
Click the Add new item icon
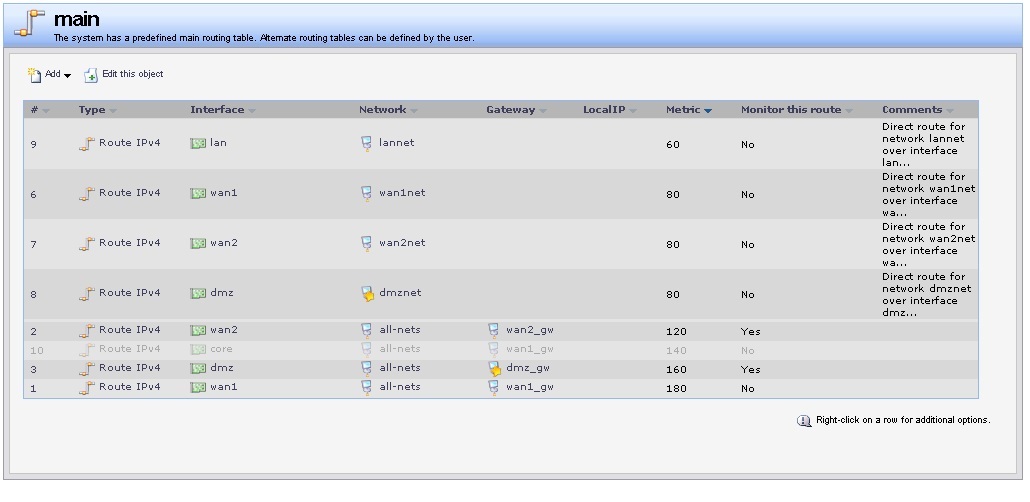click(34, 74)
